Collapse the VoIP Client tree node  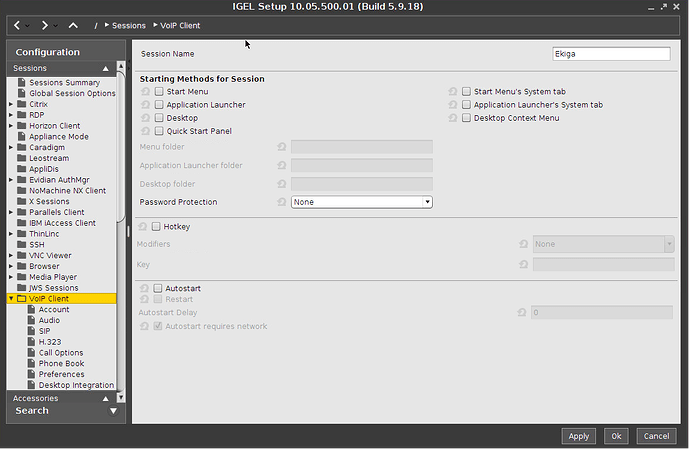[x=11, y=298]
